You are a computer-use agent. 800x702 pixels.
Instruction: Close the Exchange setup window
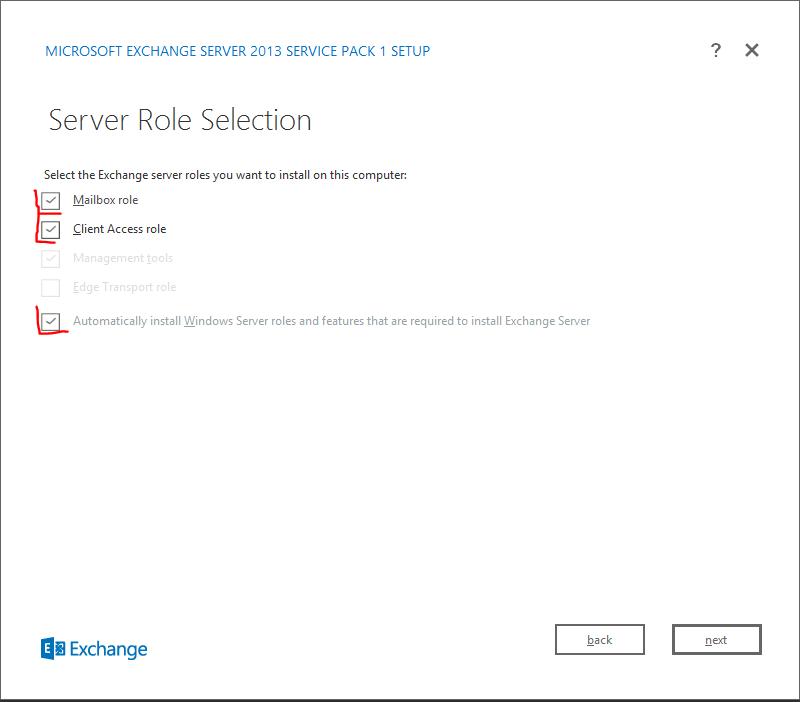752,50
